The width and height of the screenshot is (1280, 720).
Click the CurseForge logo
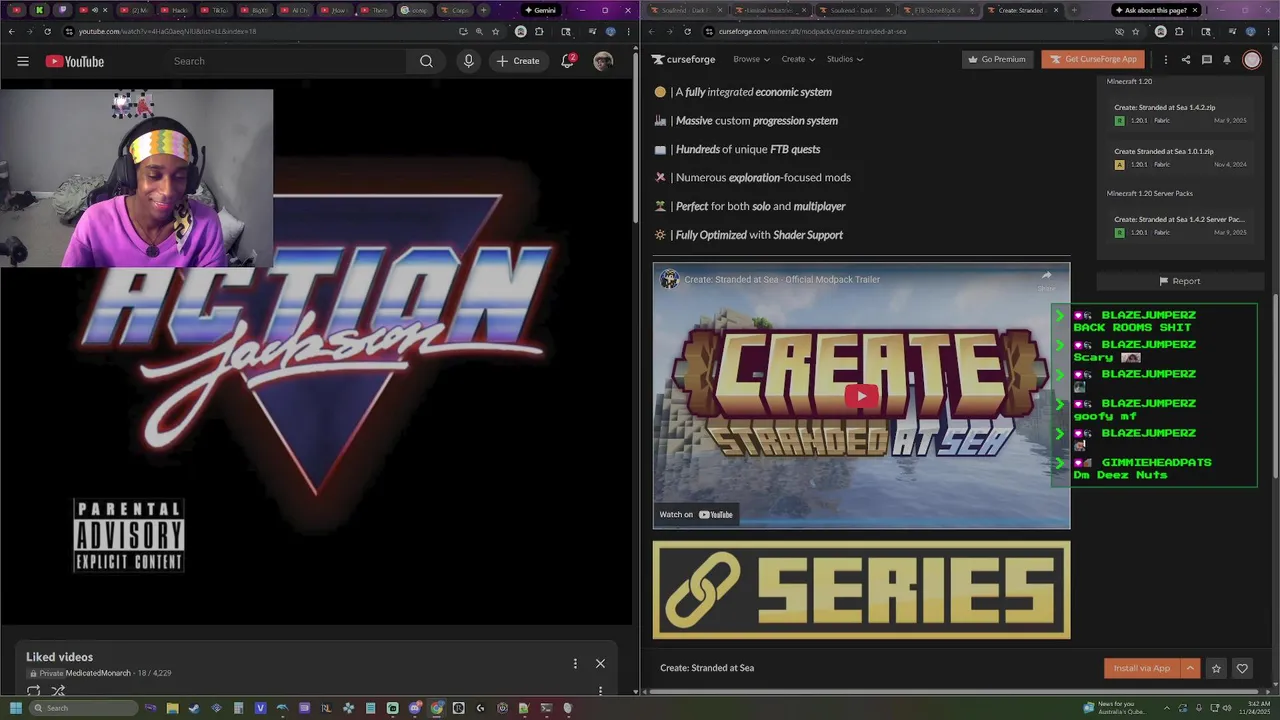click(x=683, y=59)
